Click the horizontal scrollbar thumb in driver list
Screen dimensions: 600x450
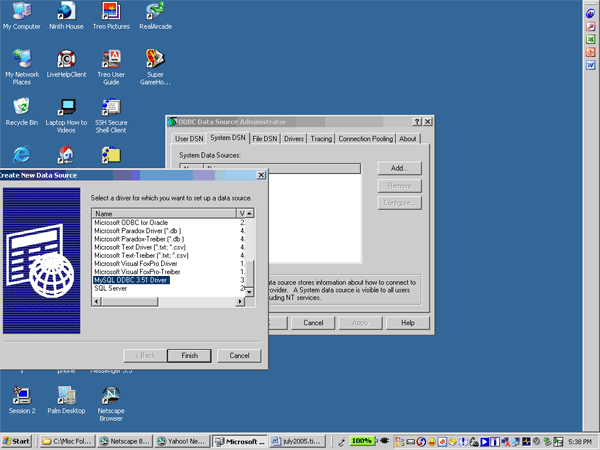(x=129, y=302)
